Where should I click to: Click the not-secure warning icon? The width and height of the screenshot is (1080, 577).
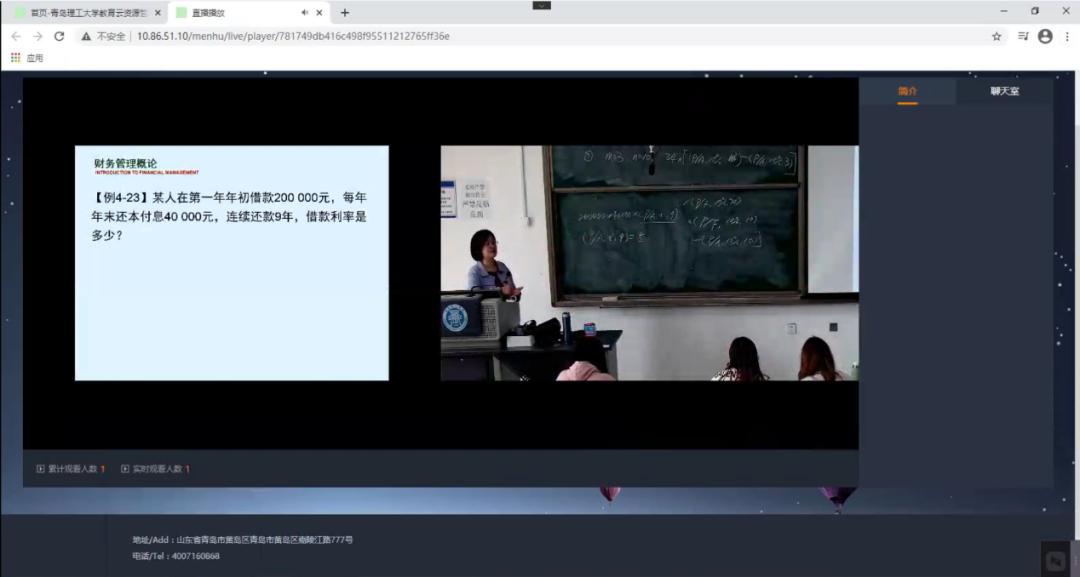[x=87, y=36]
